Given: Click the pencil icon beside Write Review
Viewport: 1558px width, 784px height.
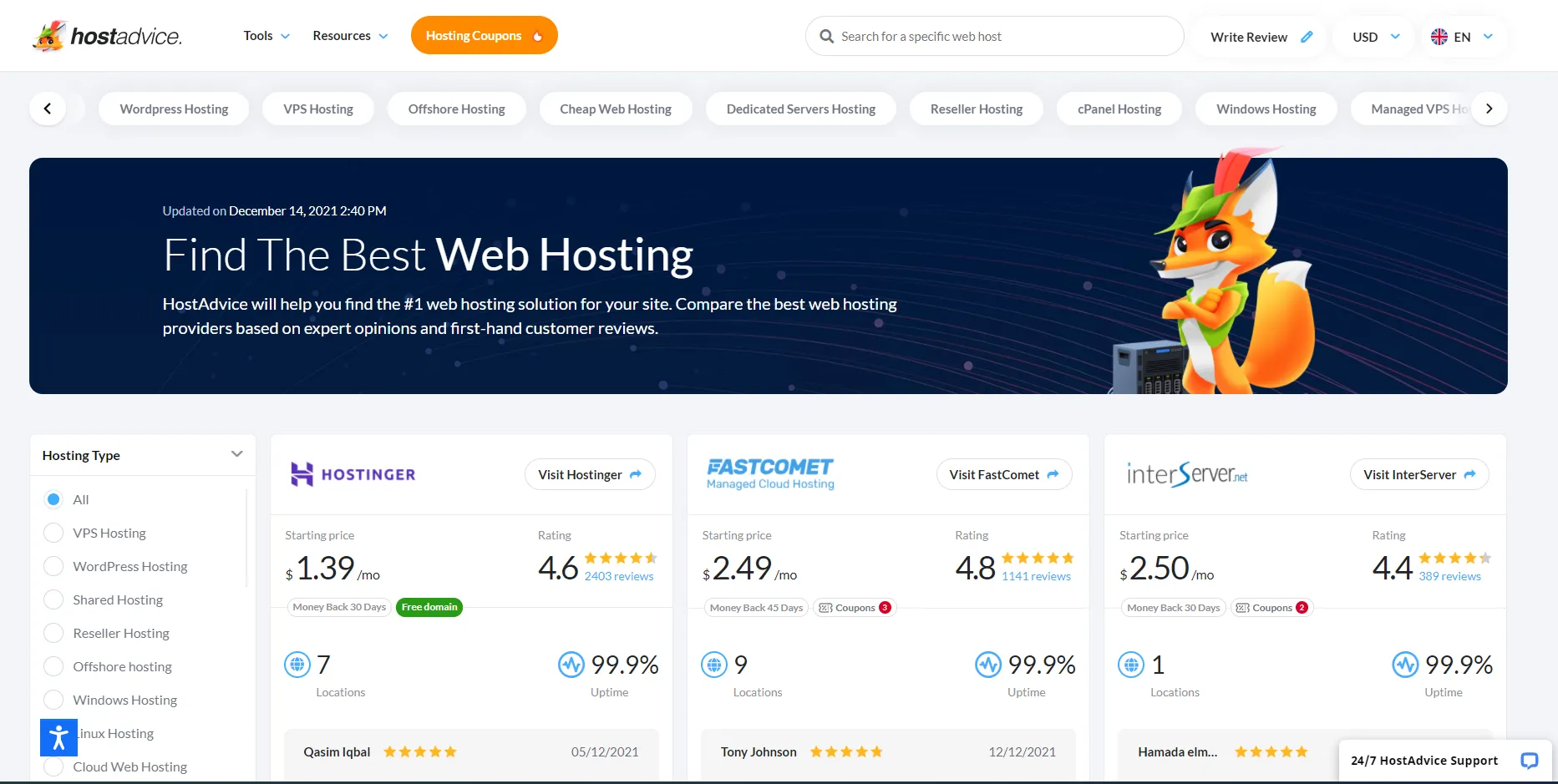Looking at the screenshot, I should pos(1305,37).
